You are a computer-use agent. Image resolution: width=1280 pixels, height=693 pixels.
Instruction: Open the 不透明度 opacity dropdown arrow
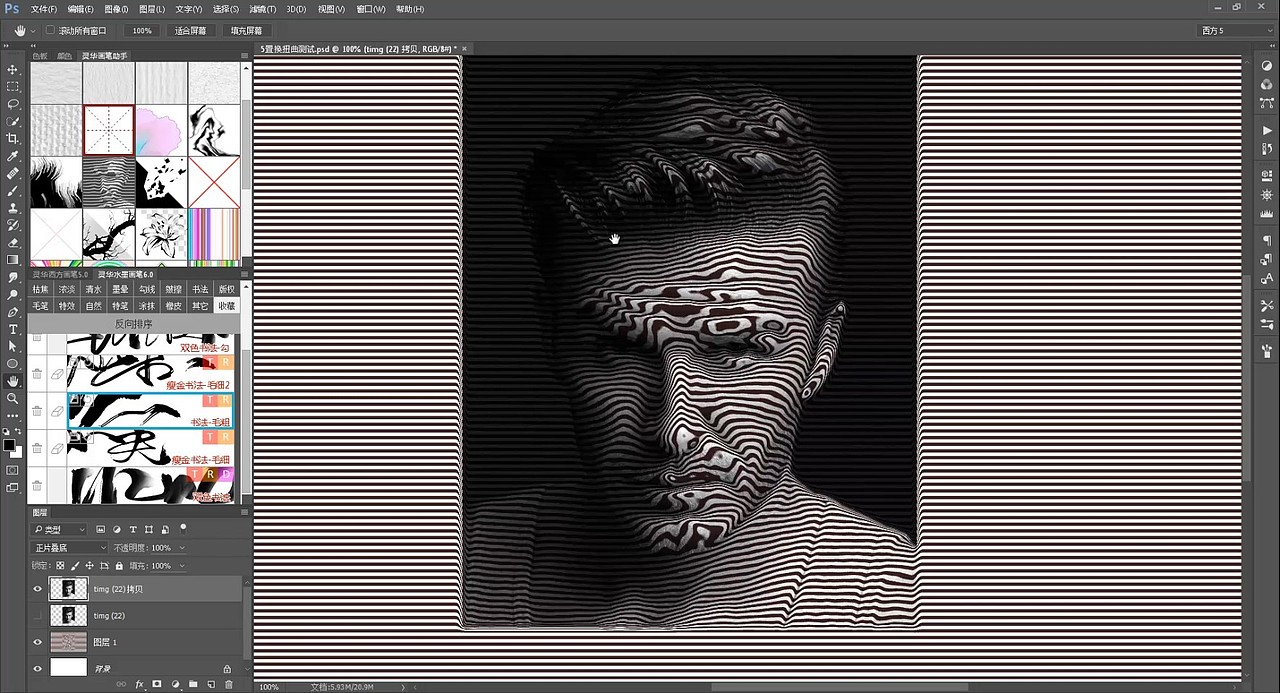point(182,548)
